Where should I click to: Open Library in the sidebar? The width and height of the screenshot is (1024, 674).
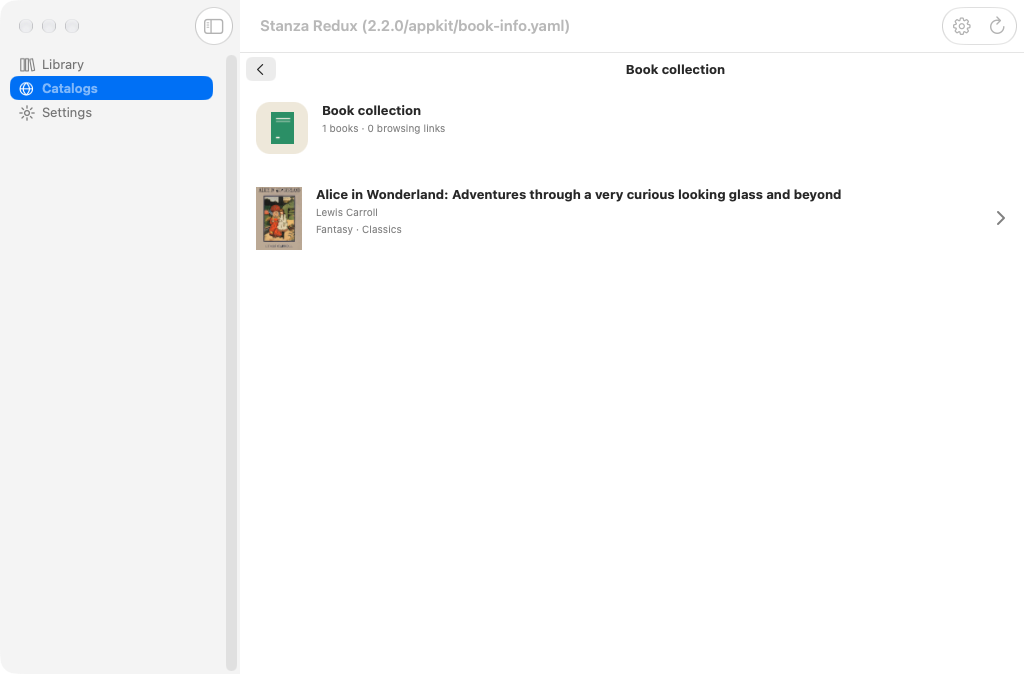point(111,64)
